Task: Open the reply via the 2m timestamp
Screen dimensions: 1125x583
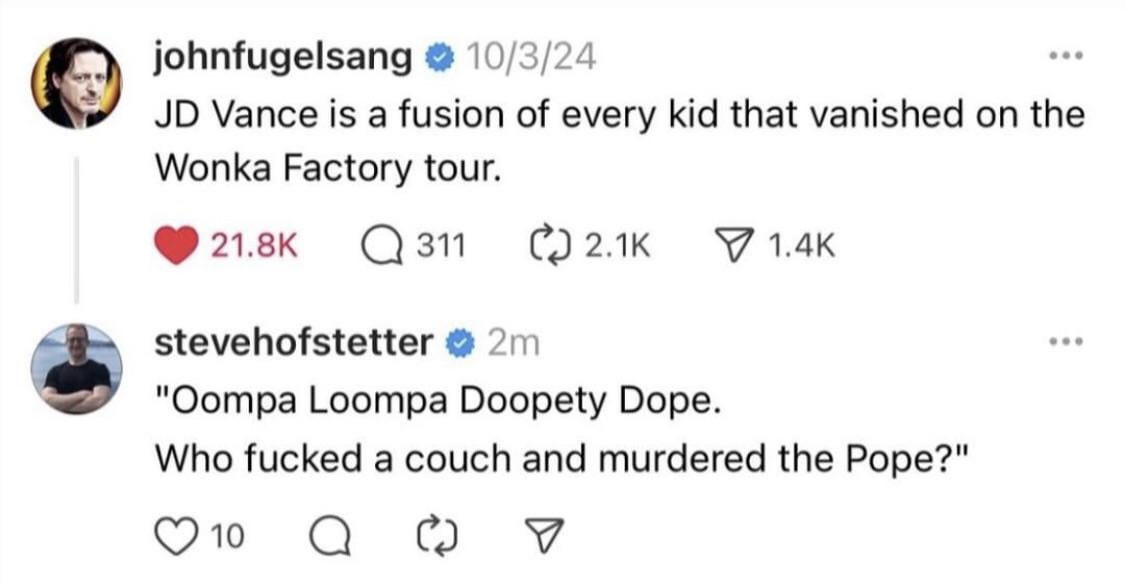Action: (x=513, y=343)
